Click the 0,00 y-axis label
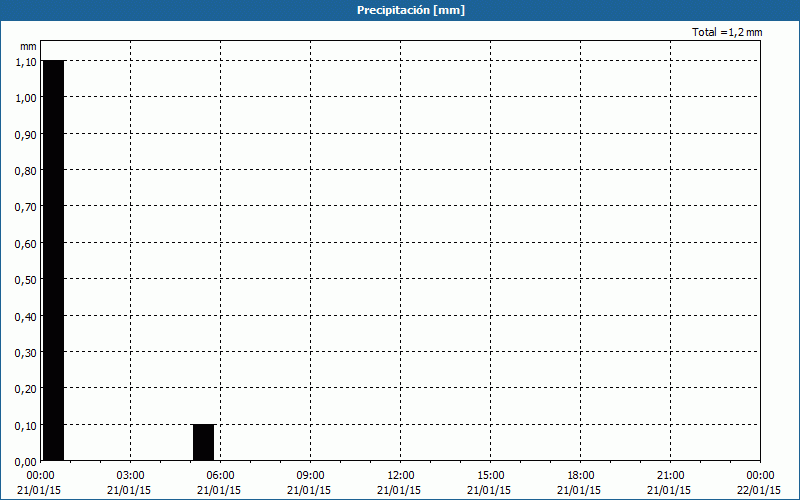Viewport: 800px width, 500px height. 26,462
